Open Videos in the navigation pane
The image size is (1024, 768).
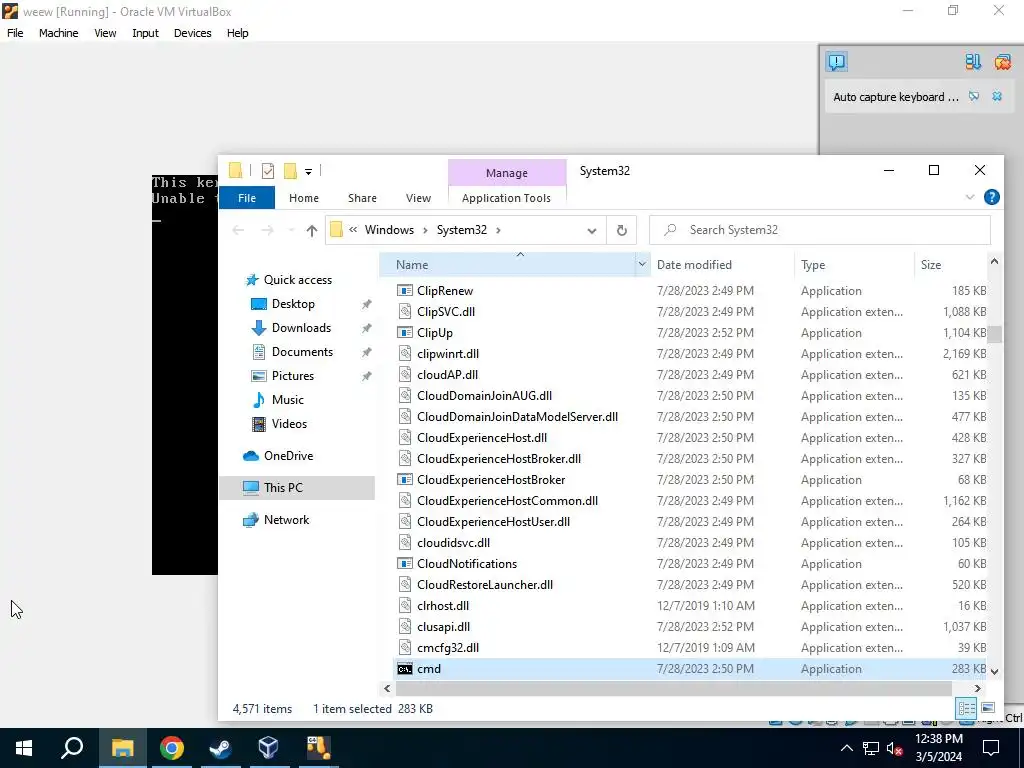click(289, 424)
